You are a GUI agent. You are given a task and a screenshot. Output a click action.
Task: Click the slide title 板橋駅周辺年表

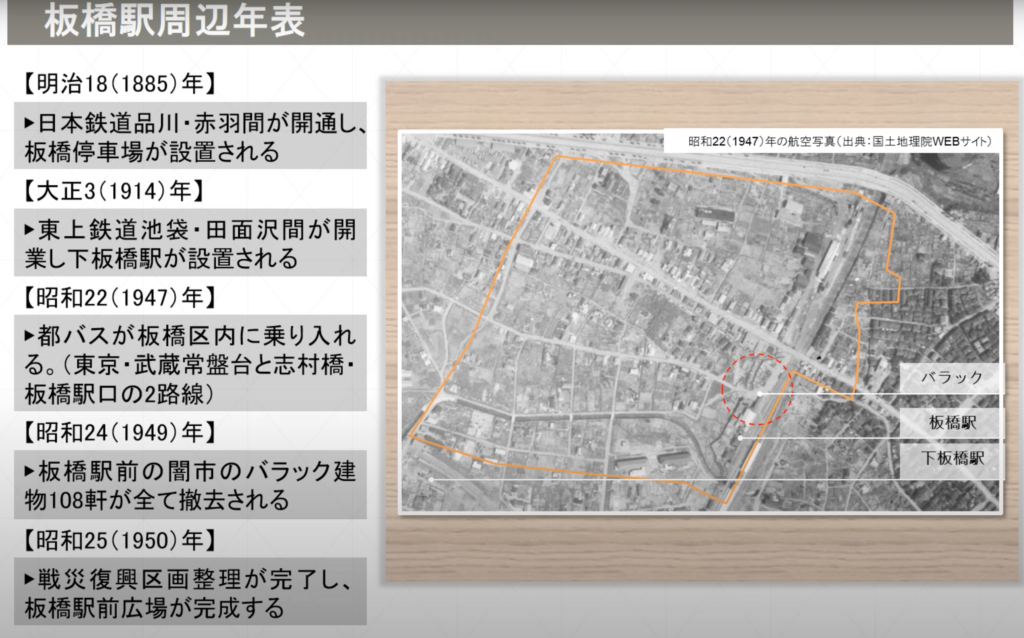(x=174, y=21)
